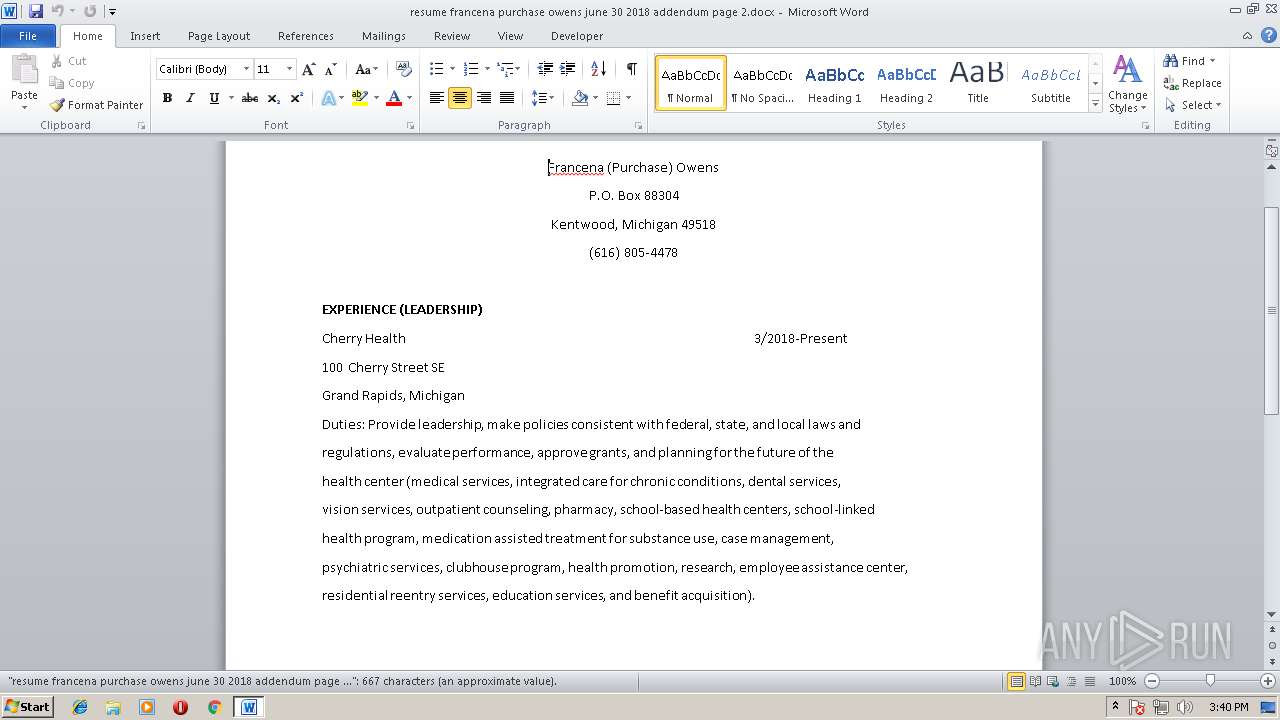Apply No Spacing style

(x=762, y=83)
